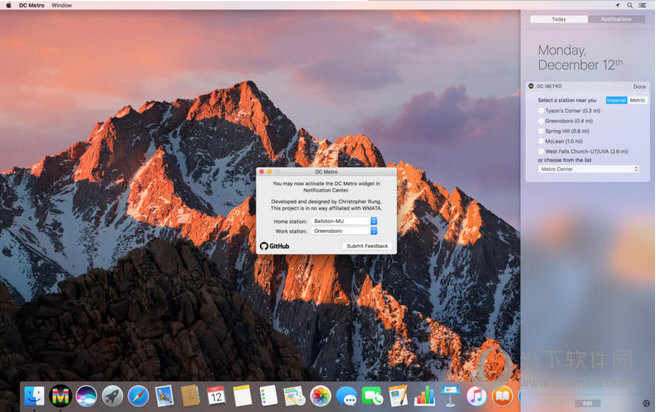This screenshot has width=656, height=412.
Task: Click Edit at bottom of Notification Center
Action: tap(587, 403)
